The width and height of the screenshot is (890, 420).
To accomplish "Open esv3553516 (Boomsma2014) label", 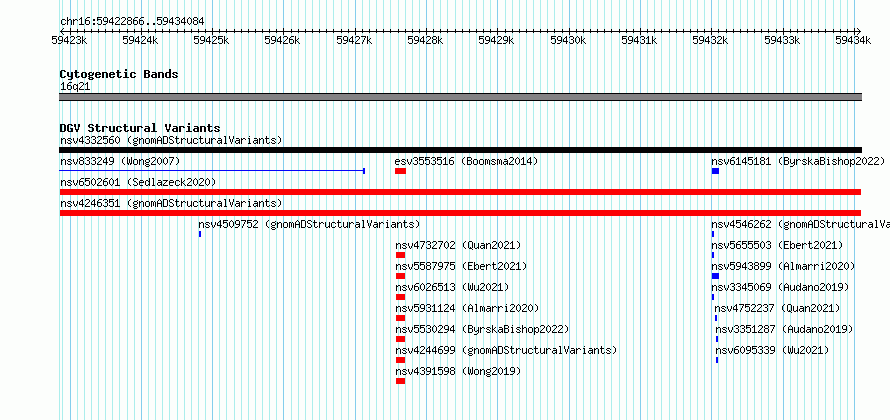I will pyautogui.click(x=466, y=161).
